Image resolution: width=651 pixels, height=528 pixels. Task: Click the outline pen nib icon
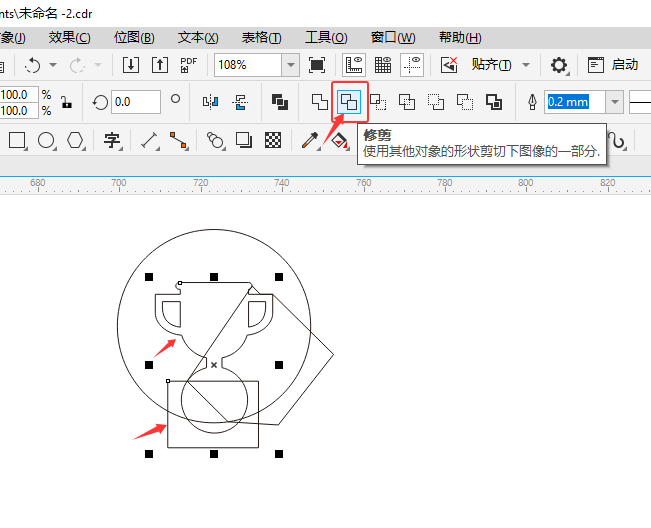(x=532, y=102)
